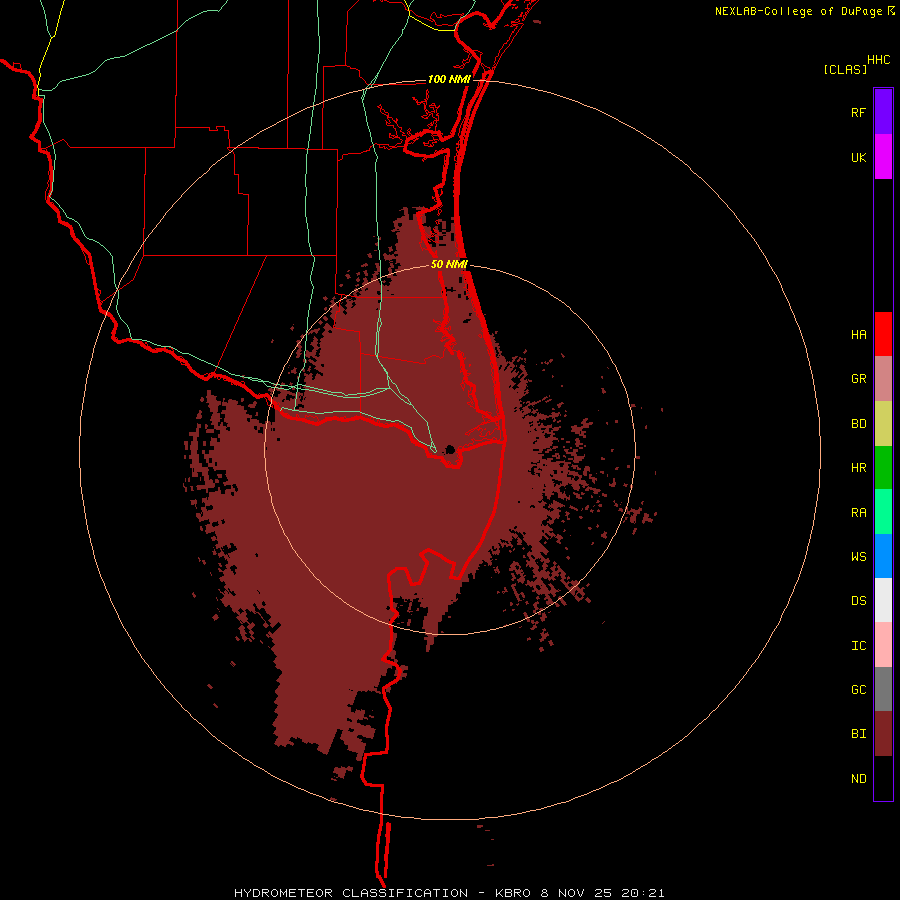Click the "[CLAS]" units label
Screen dimensions: 900x900
845,70
